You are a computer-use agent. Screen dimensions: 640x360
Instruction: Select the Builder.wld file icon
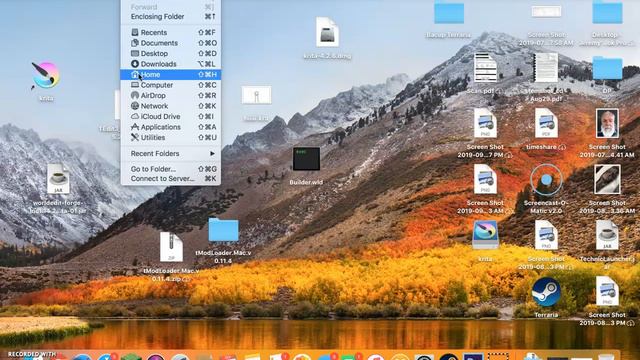(x=306, y=159)
